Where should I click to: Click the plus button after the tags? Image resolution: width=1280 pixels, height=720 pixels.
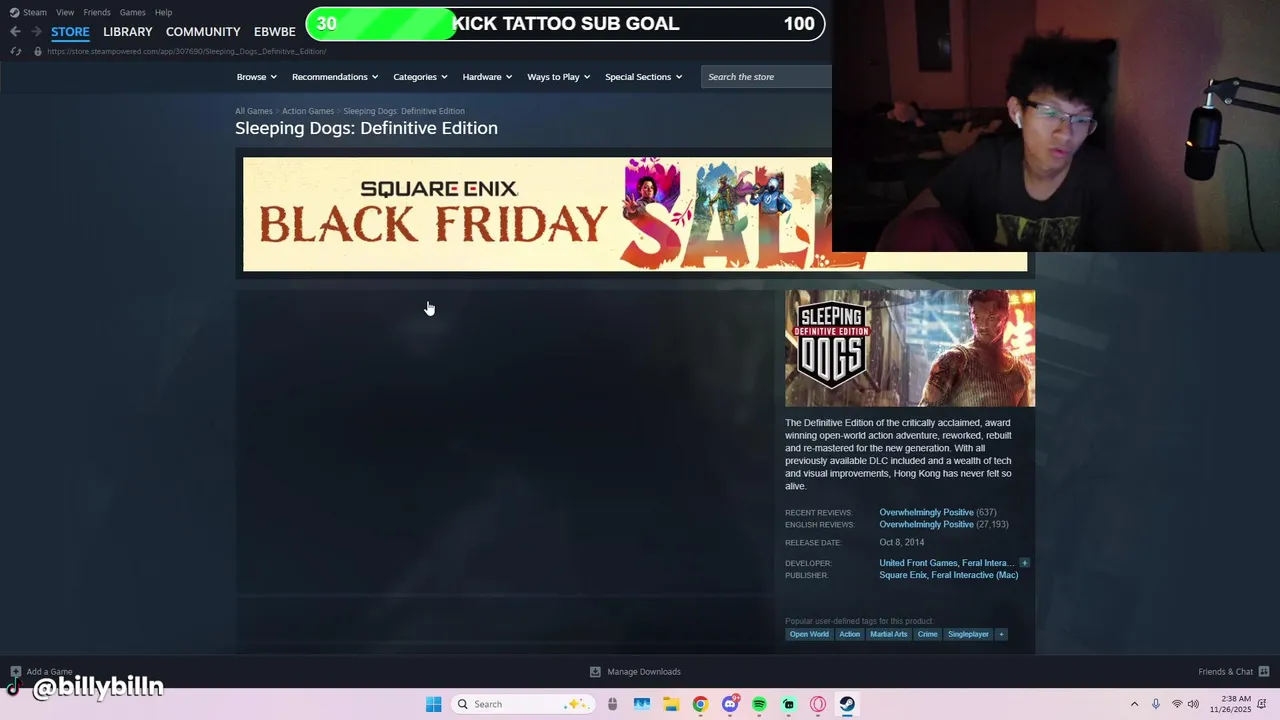pos(1001,634)
